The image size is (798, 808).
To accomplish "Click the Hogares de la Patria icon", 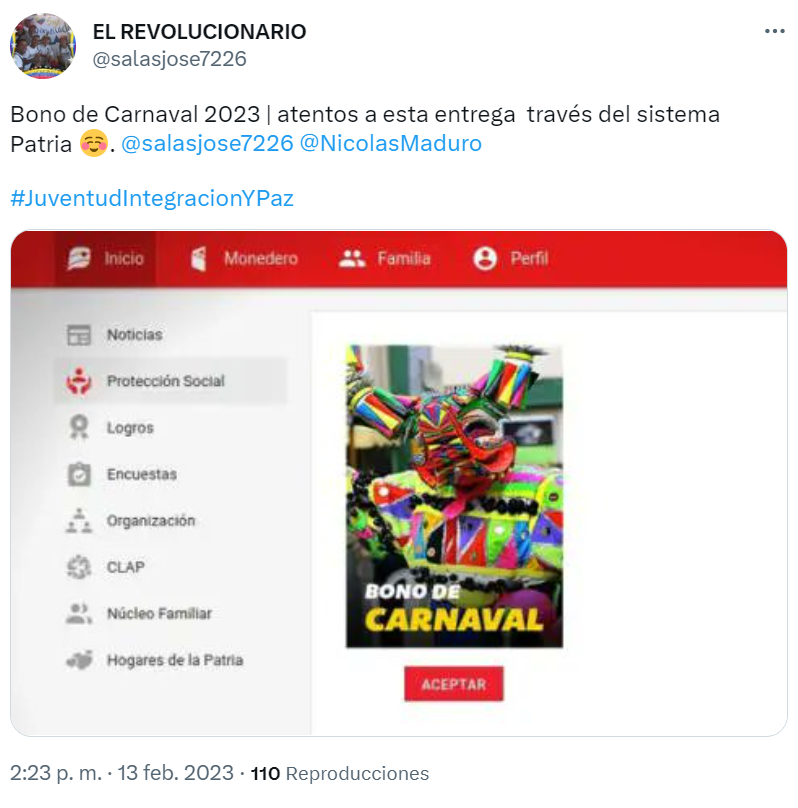I will point(79,660).
